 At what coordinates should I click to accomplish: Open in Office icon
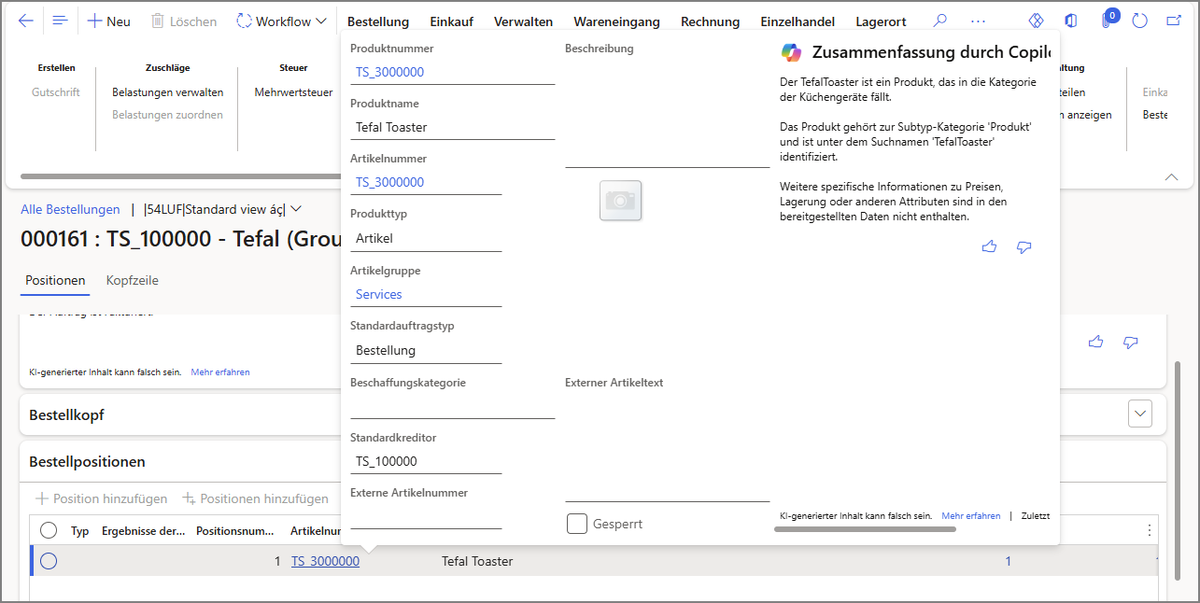click(x=1071, y=21)
